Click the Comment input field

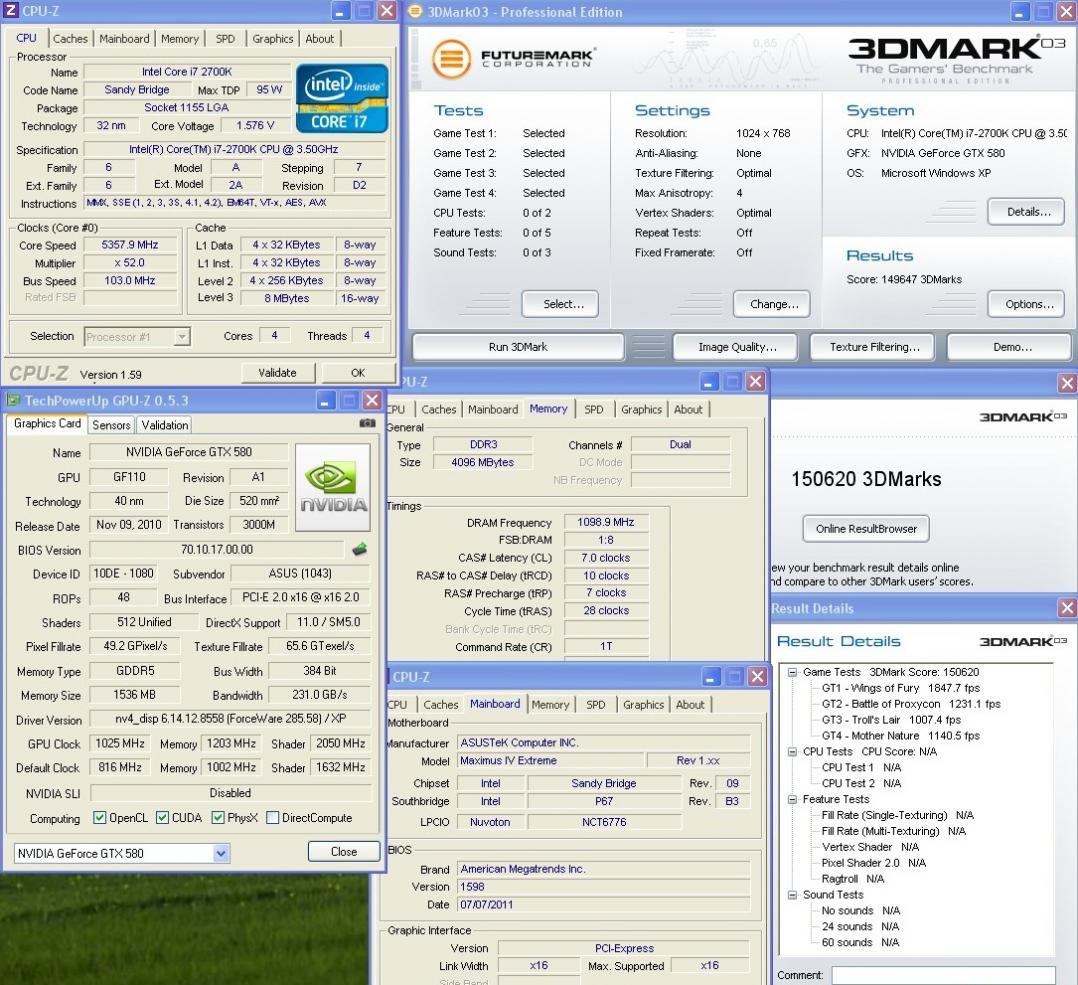(943, 975)
